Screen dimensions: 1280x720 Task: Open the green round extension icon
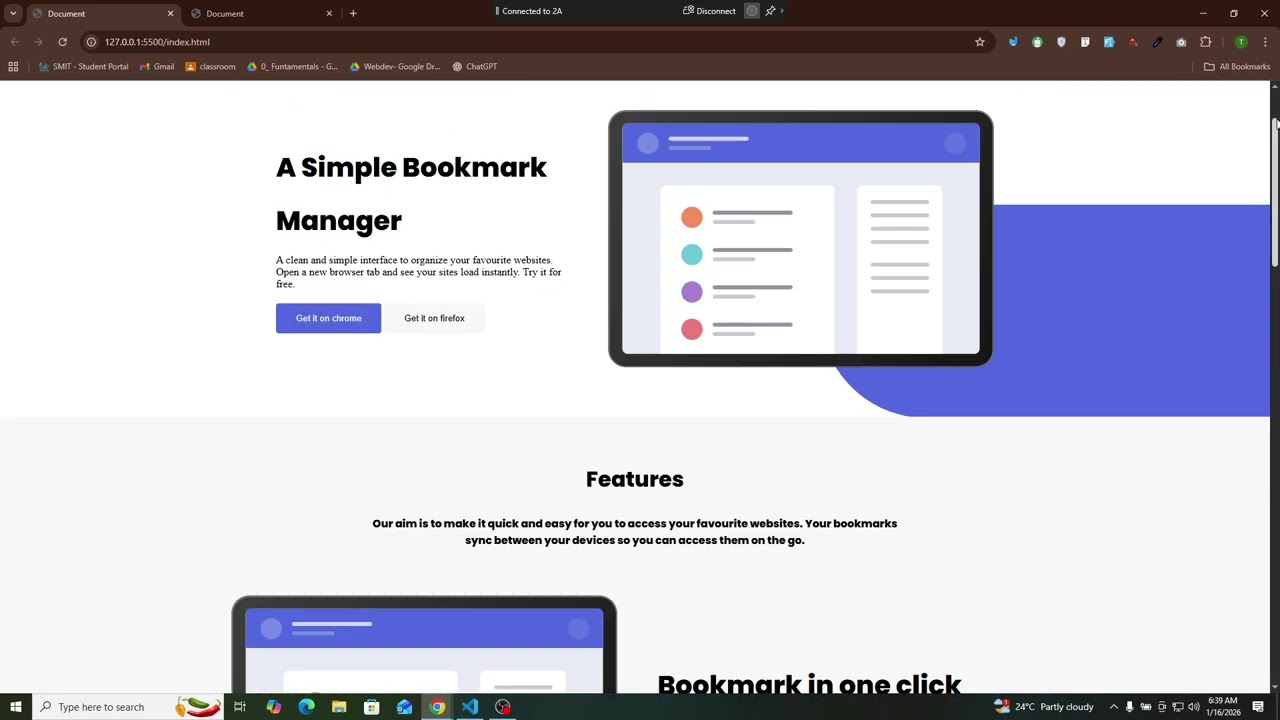point(1037,42)
